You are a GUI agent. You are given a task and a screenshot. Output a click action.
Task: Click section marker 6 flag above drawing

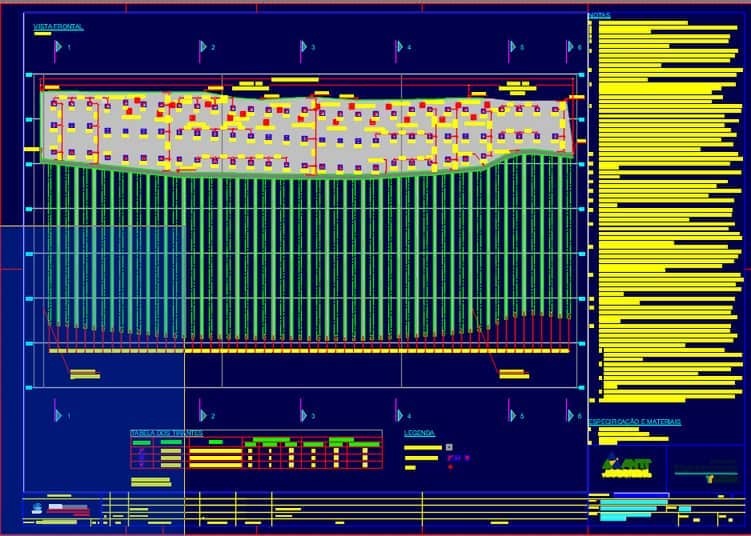point(570,47)
